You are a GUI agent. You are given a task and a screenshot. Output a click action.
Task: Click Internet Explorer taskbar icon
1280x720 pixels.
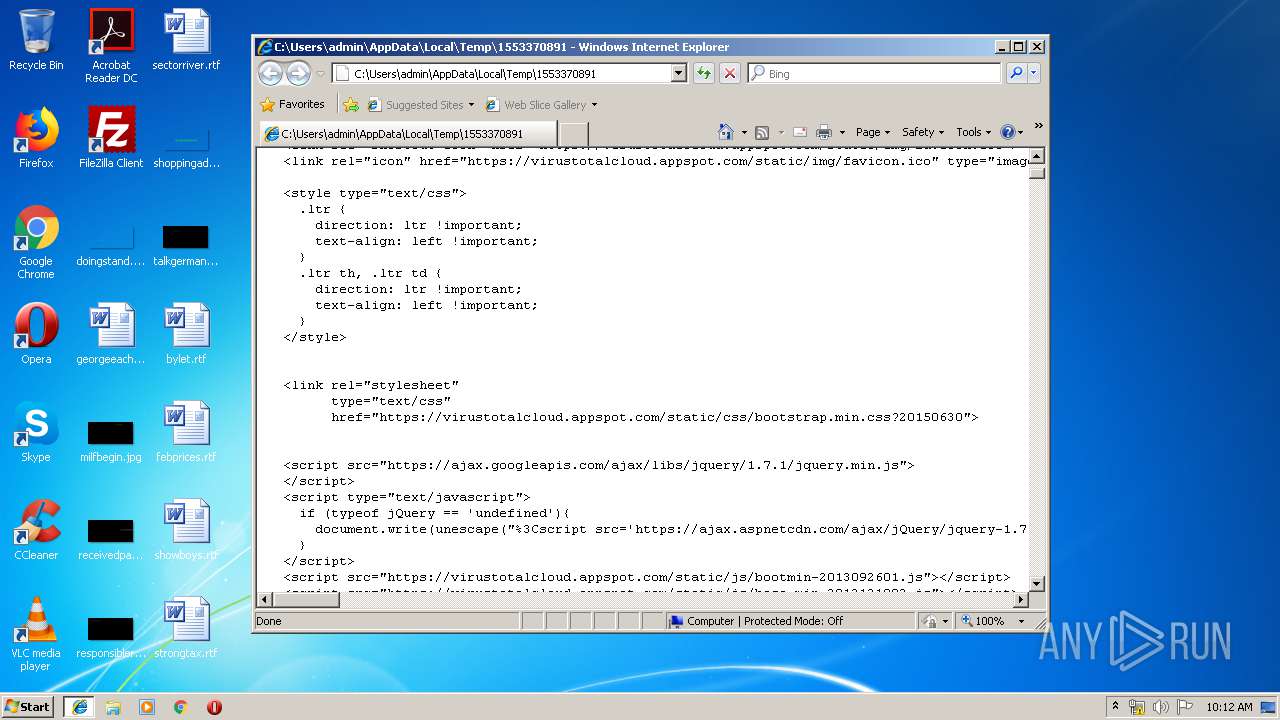tap(79, 706)
